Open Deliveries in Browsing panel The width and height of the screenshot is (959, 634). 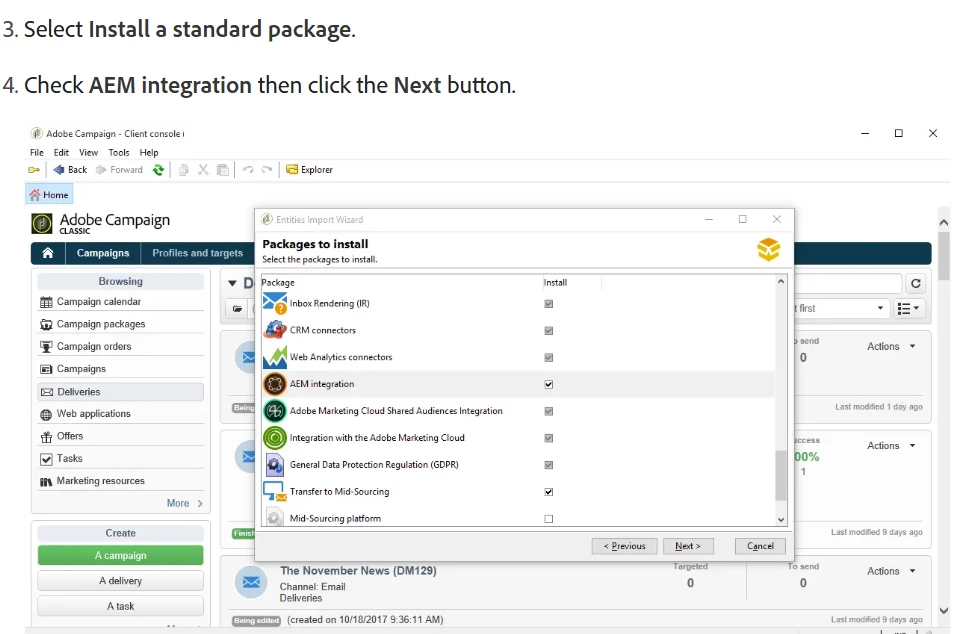[120, 392]
